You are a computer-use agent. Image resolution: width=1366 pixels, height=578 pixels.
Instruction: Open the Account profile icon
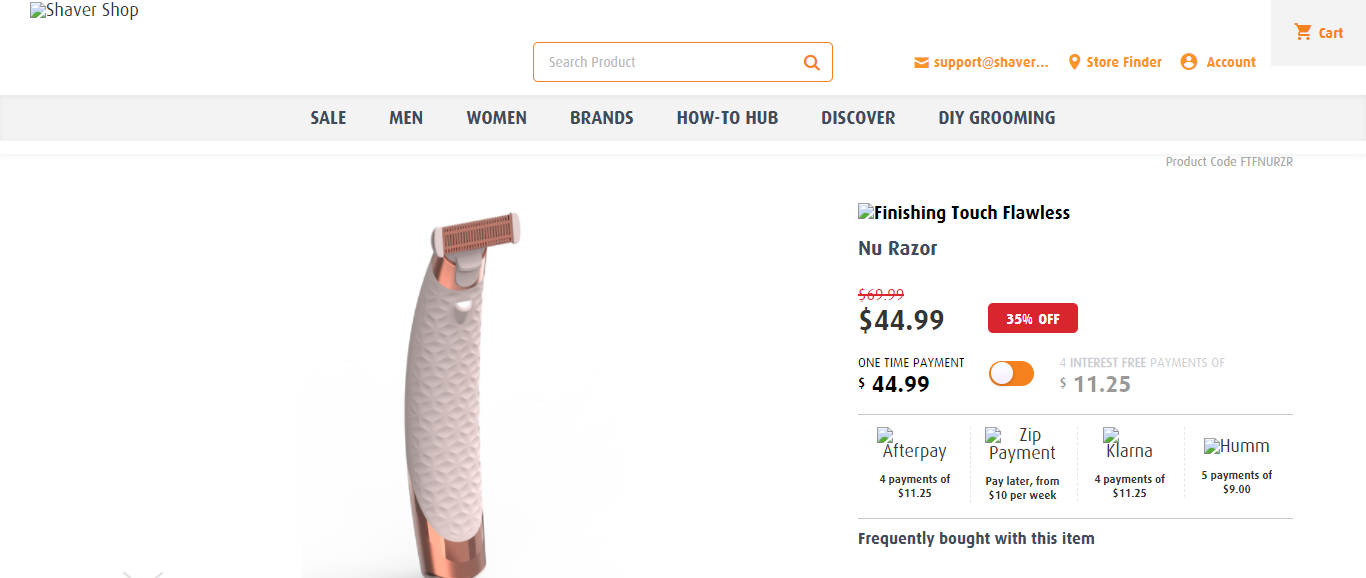(x=1188, y=62)
